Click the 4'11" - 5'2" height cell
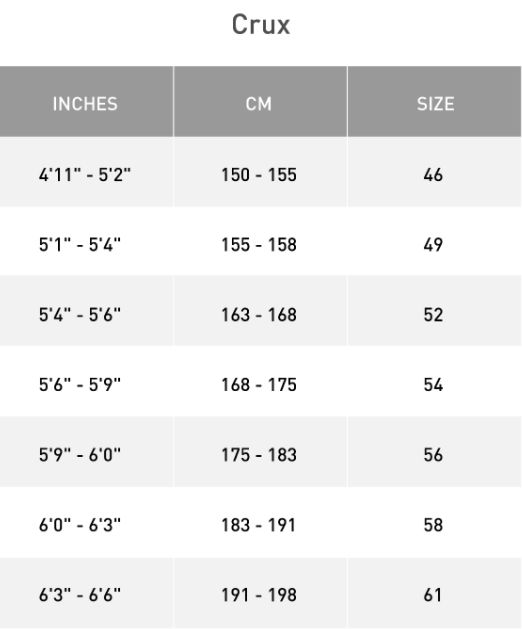Image resolution: width=522 pixels, height=629 pixels. (87, 172)
